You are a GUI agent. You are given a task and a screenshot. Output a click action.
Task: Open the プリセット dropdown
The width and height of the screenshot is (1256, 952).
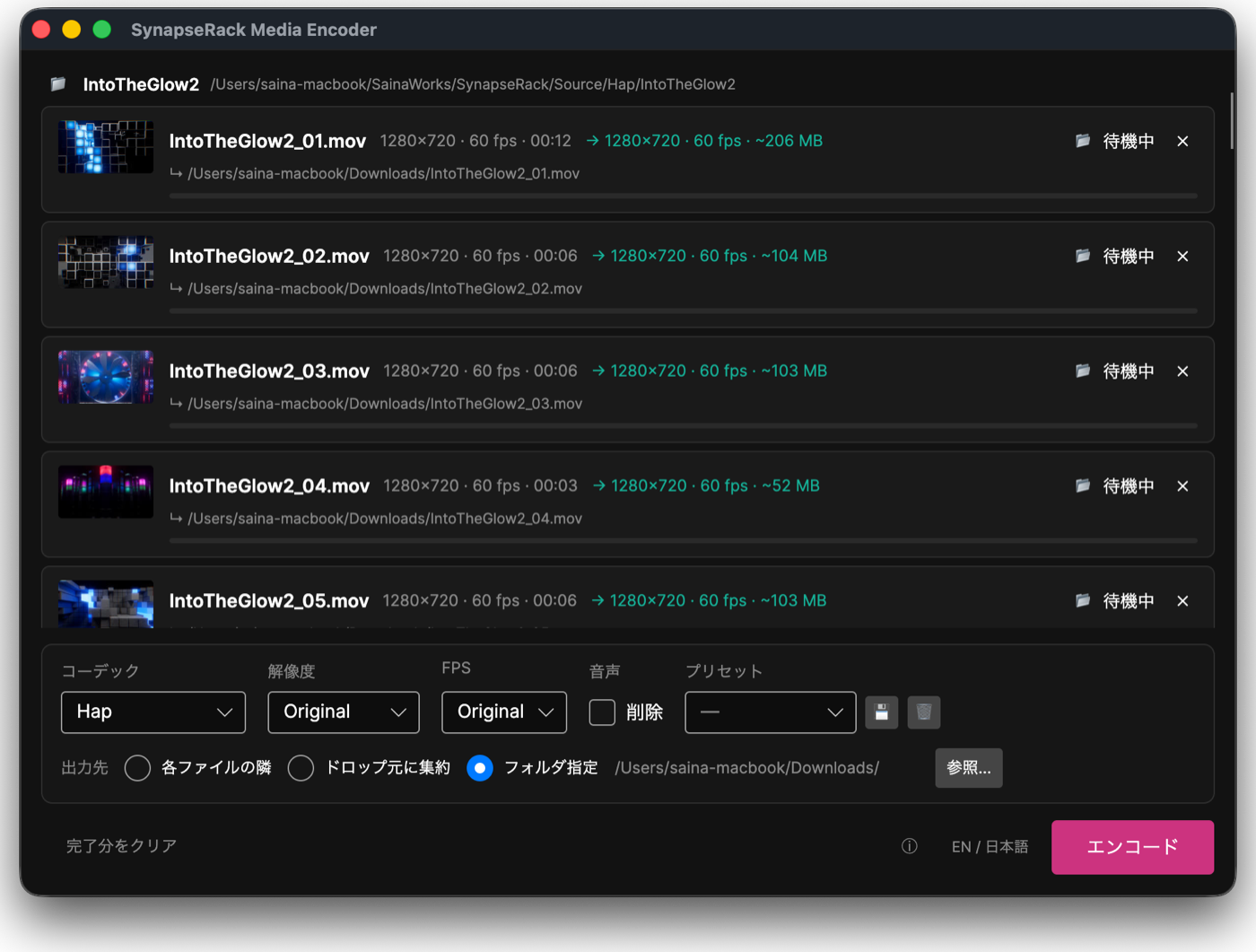pyautogui.click(x=771, y=712)
